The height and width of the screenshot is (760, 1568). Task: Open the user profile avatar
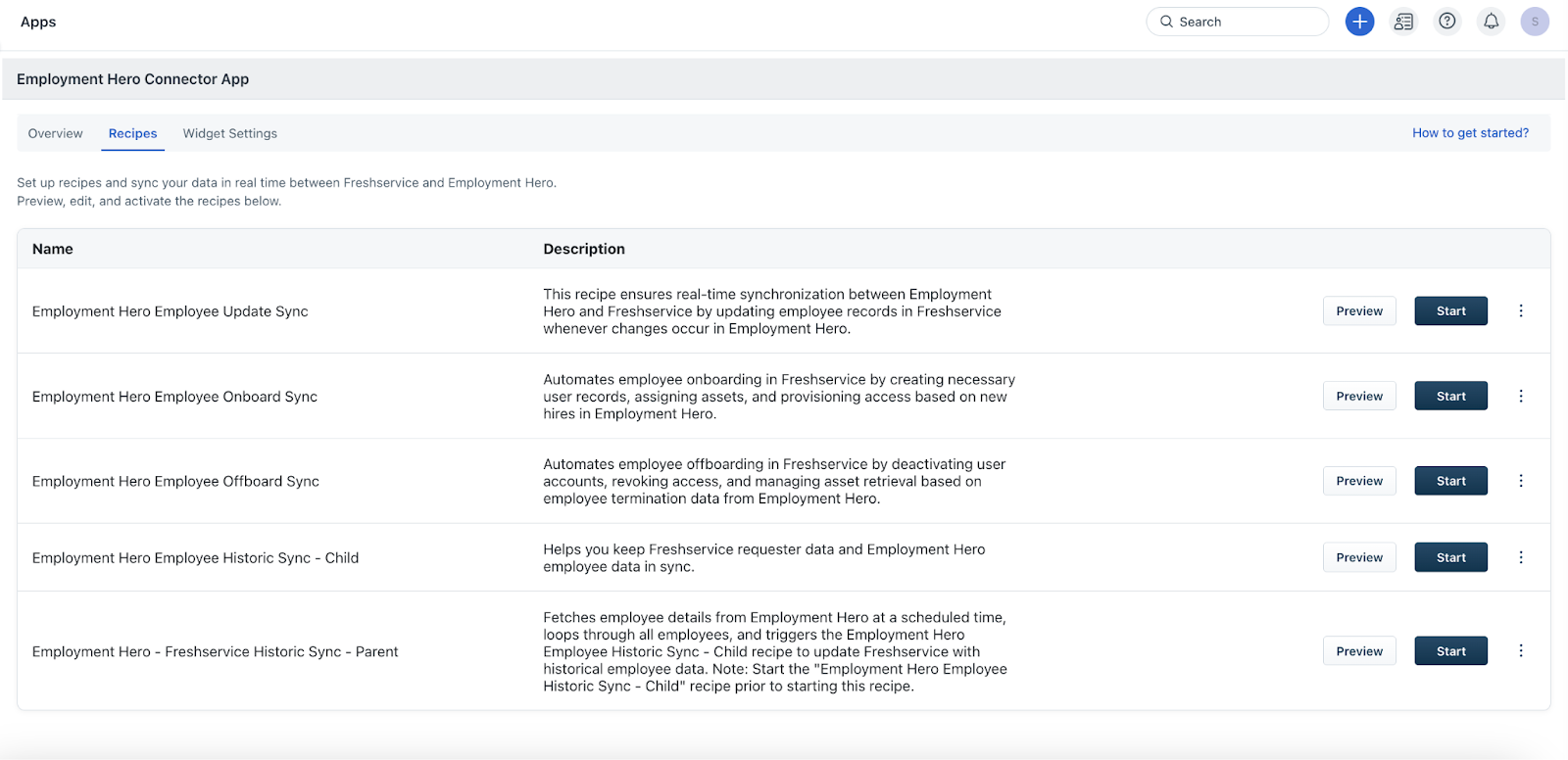1535,22
